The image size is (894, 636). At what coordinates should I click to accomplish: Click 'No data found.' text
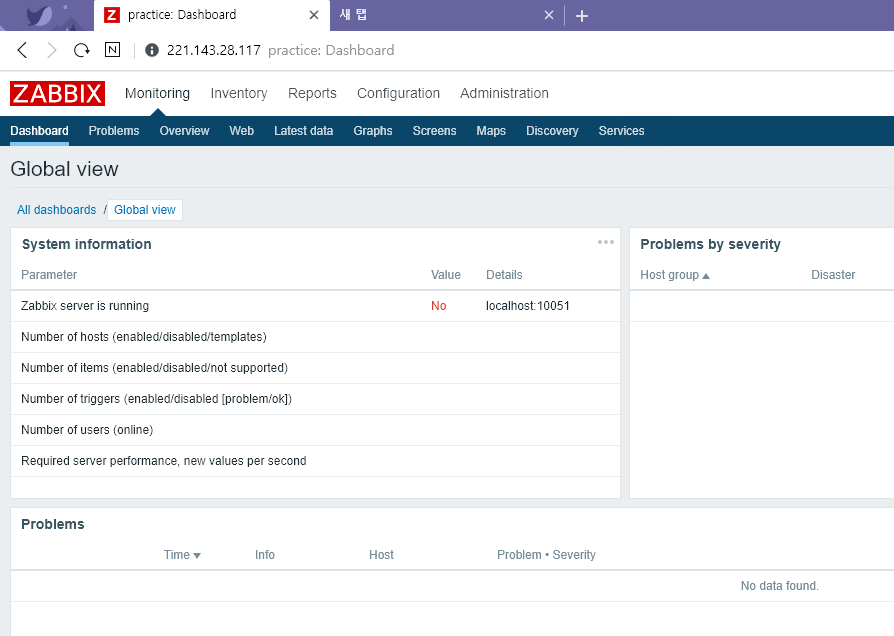pyautogui.click(x=779, y=586)
